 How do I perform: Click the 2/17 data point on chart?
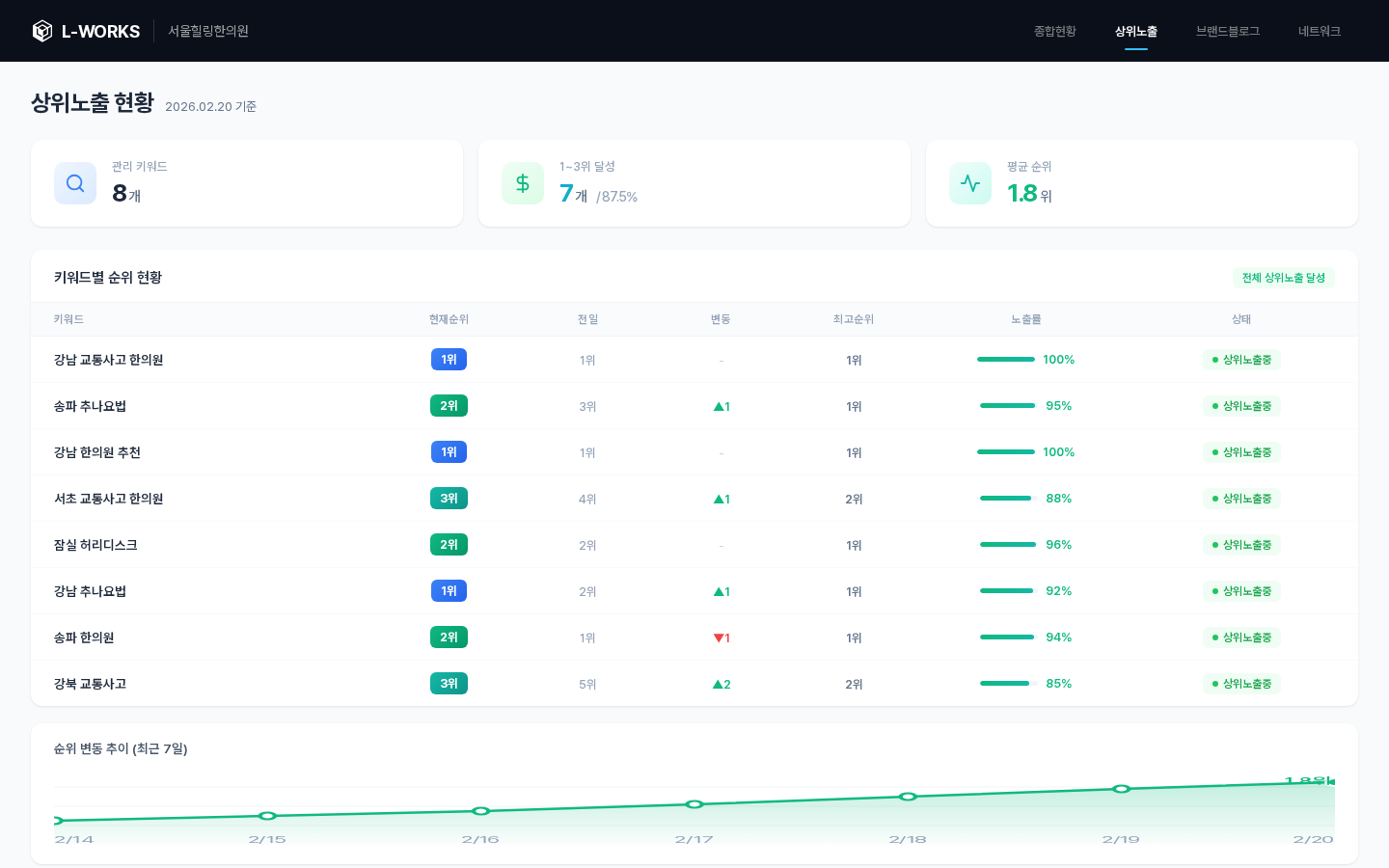(694, 803)
